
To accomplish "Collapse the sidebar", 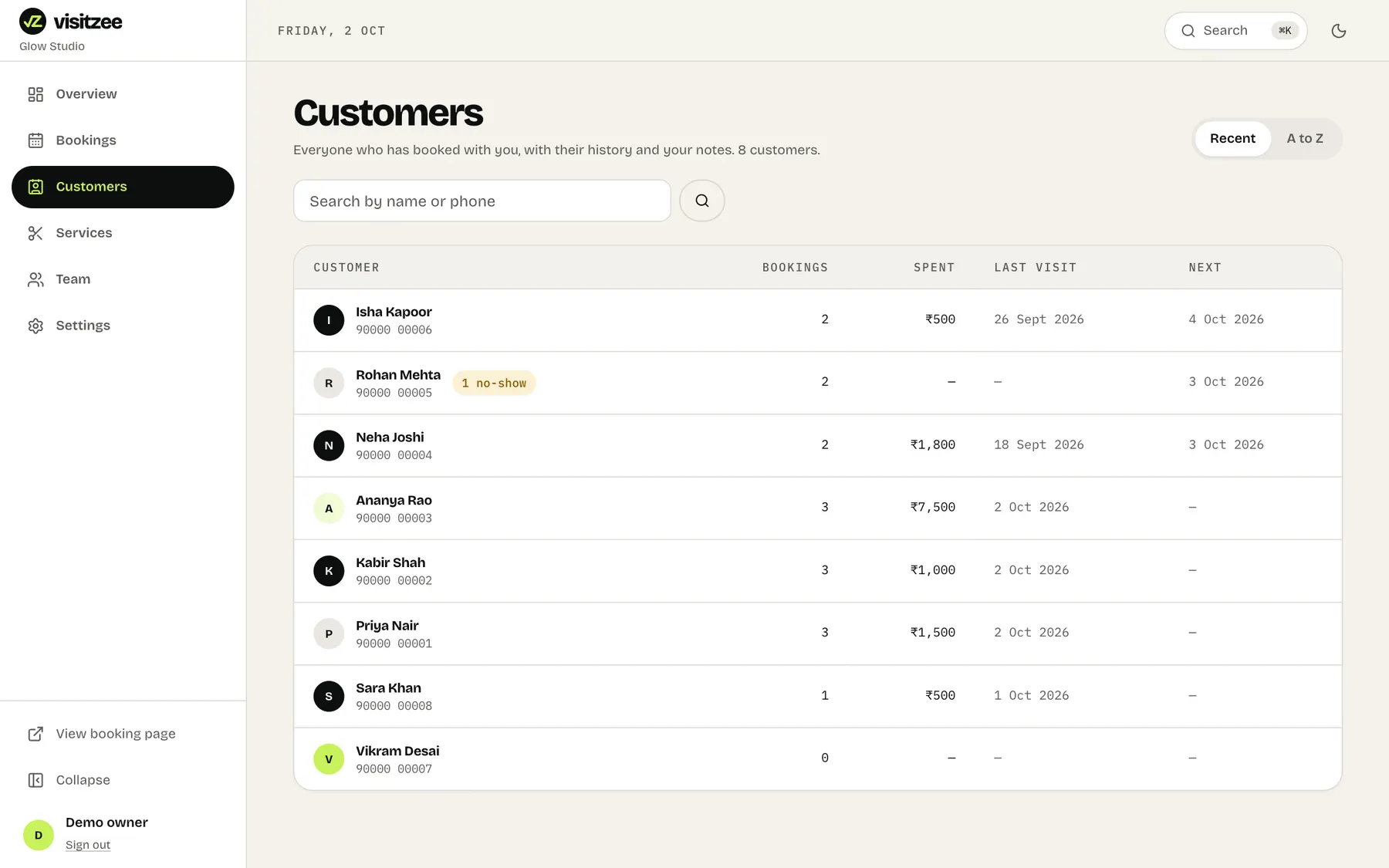I will [x=123, y=780].
